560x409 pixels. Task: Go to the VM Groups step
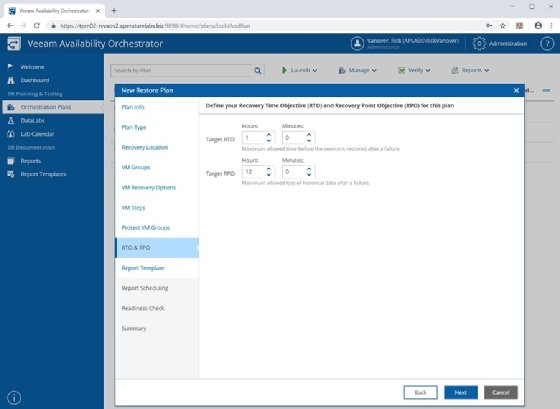136,168
